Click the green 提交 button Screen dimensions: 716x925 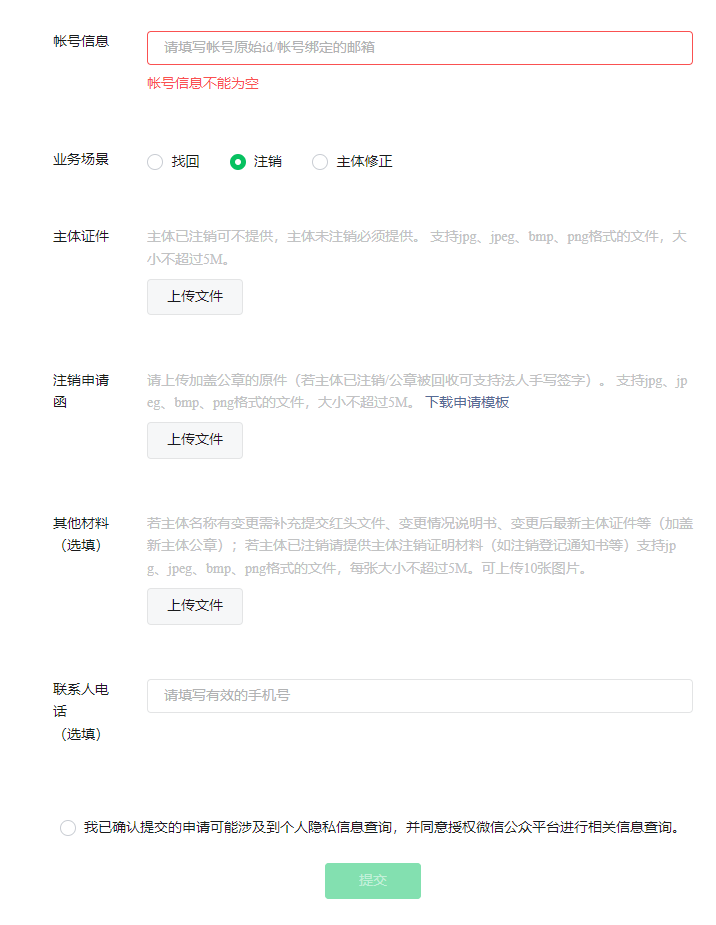click(x=373, y=881)
